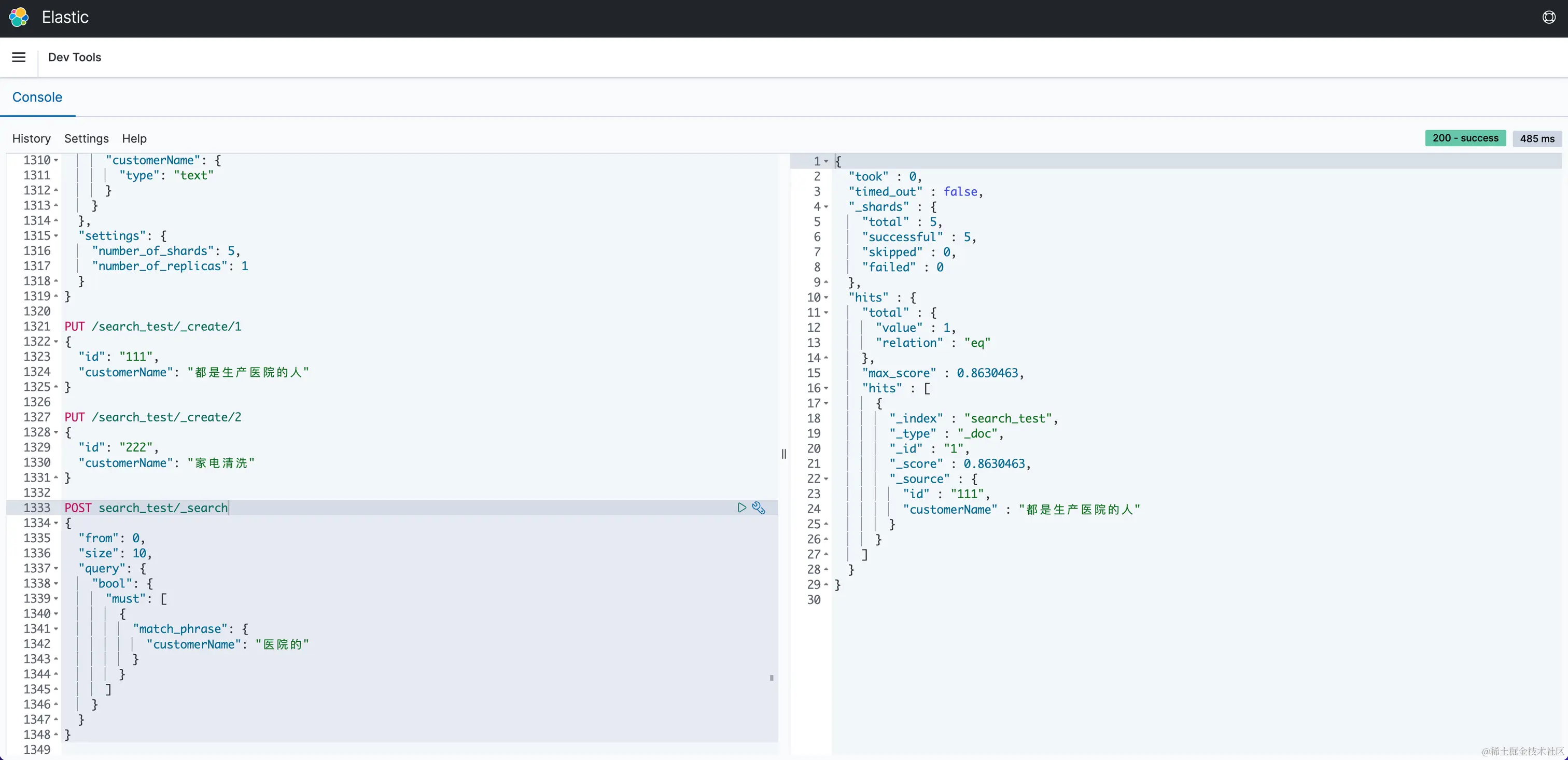Open the hamburger navigation menu

pos(19,57)
